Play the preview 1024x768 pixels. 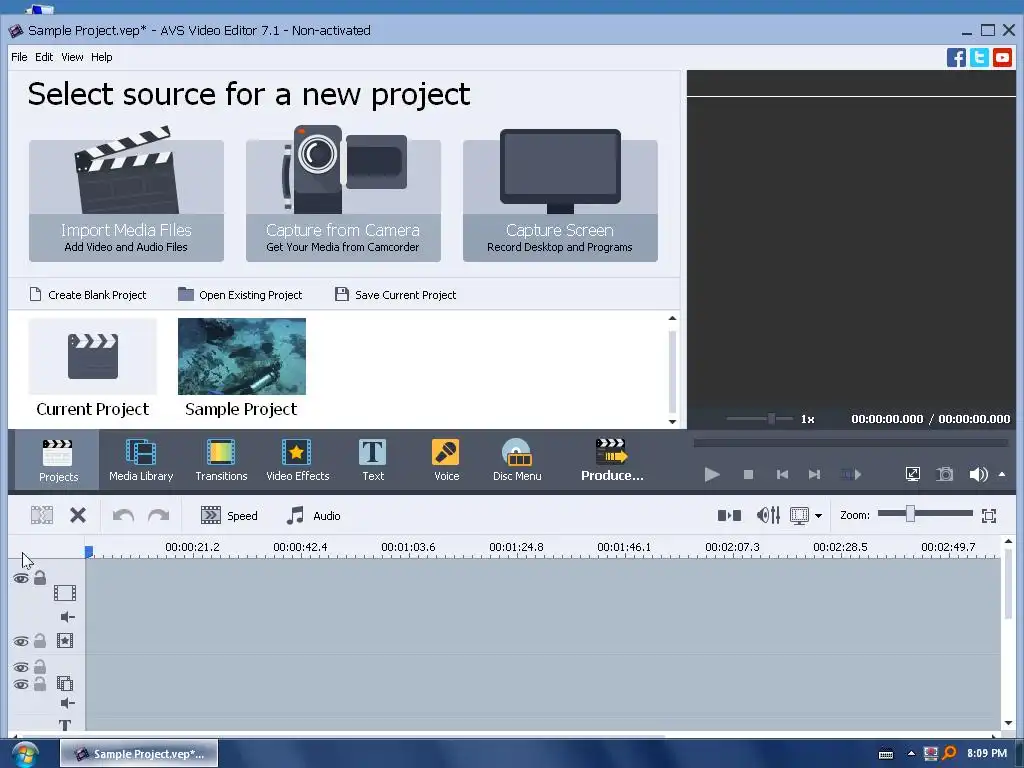point(712,474)
